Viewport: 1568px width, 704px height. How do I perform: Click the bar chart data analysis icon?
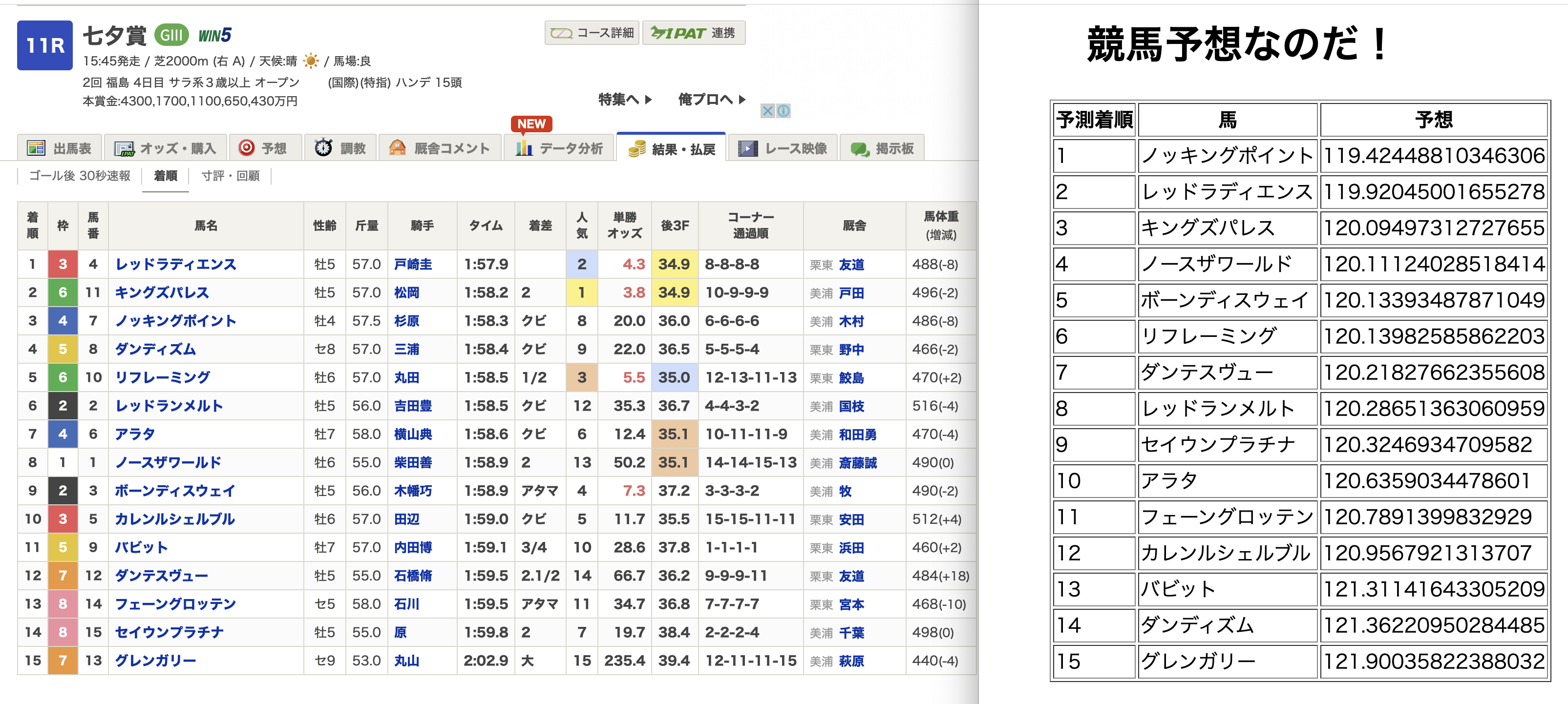(524, 148)
